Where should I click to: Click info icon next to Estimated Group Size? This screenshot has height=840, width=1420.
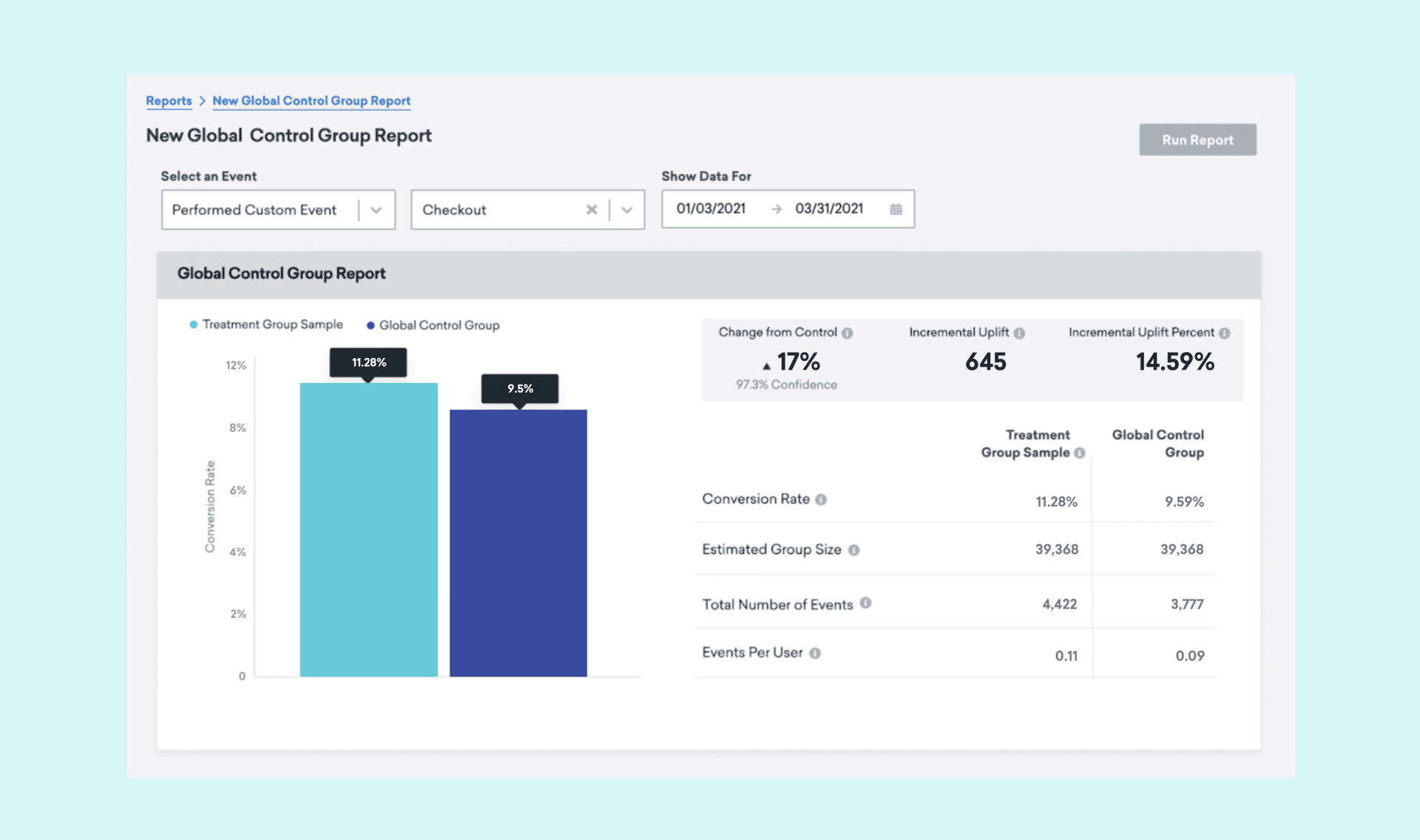(853, 550)
